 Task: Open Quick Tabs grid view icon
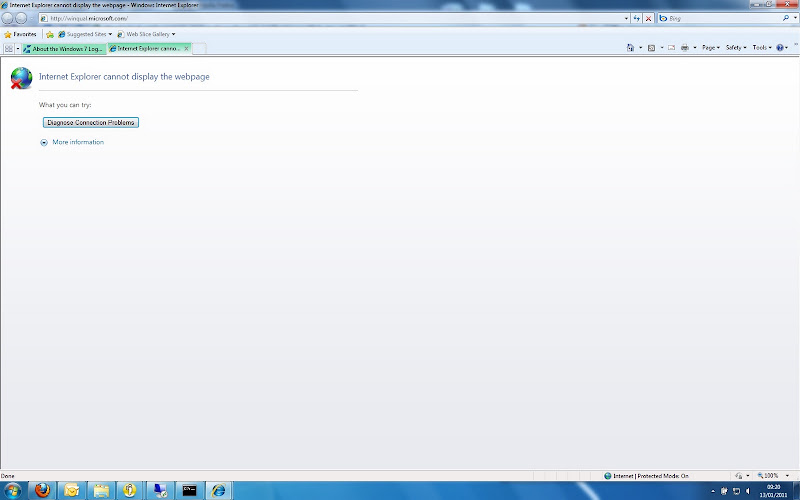pyautogui.click(x=9, y=48)
